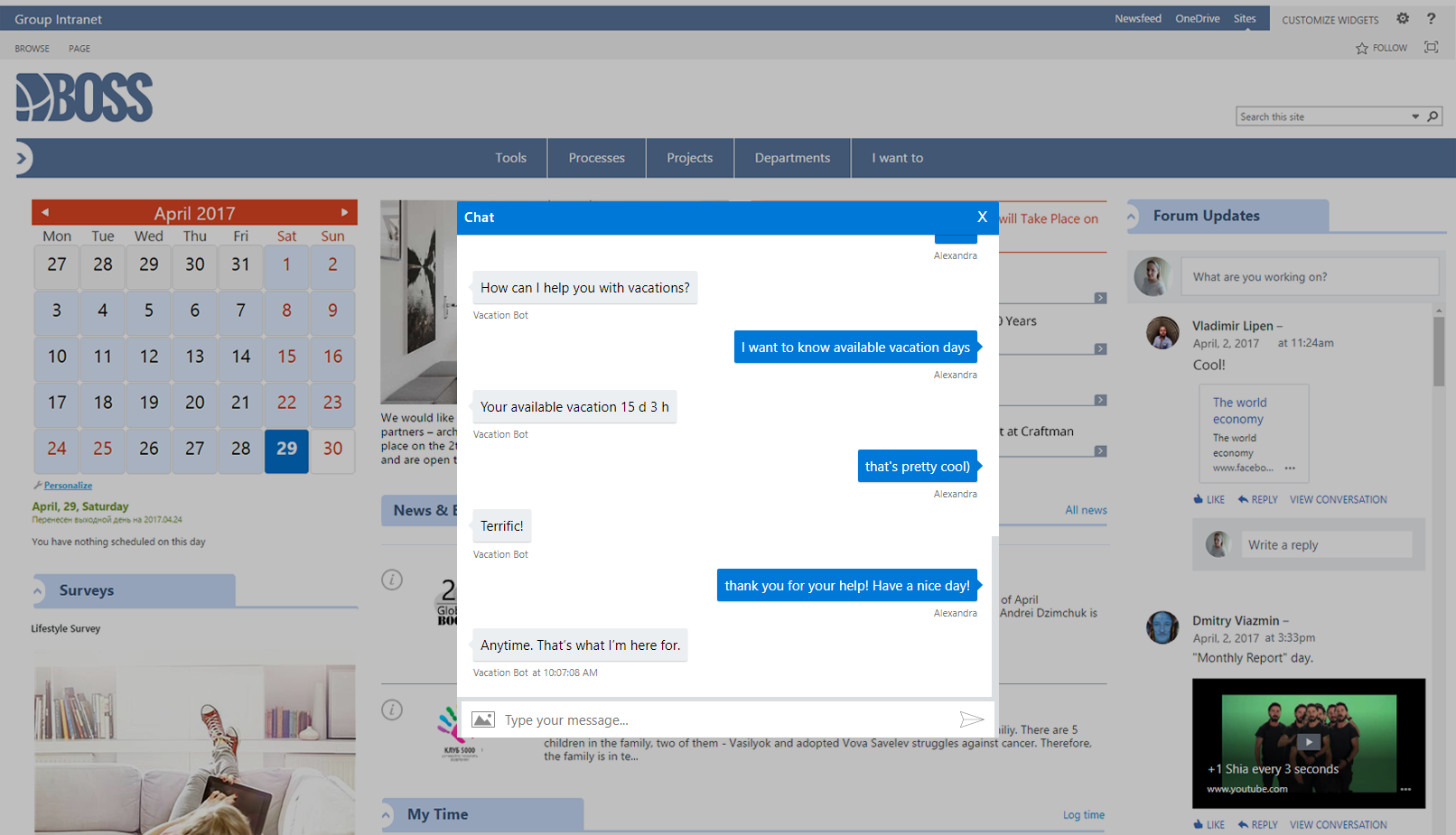Click the All news link
This screenshot has height=835, width=1456.
(x=1086, y=510)
